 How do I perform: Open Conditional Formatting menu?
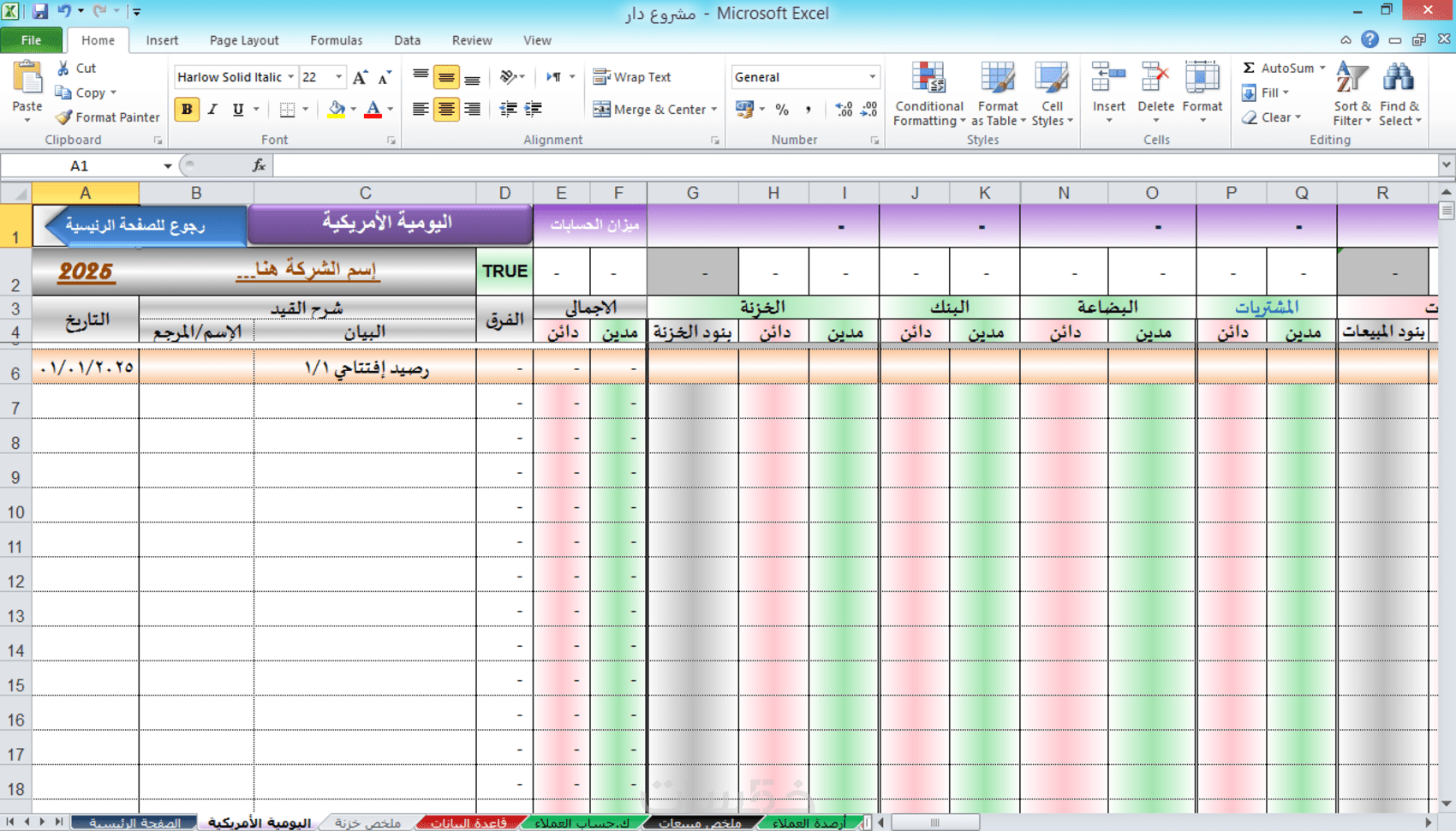click(x=928, y=94)
